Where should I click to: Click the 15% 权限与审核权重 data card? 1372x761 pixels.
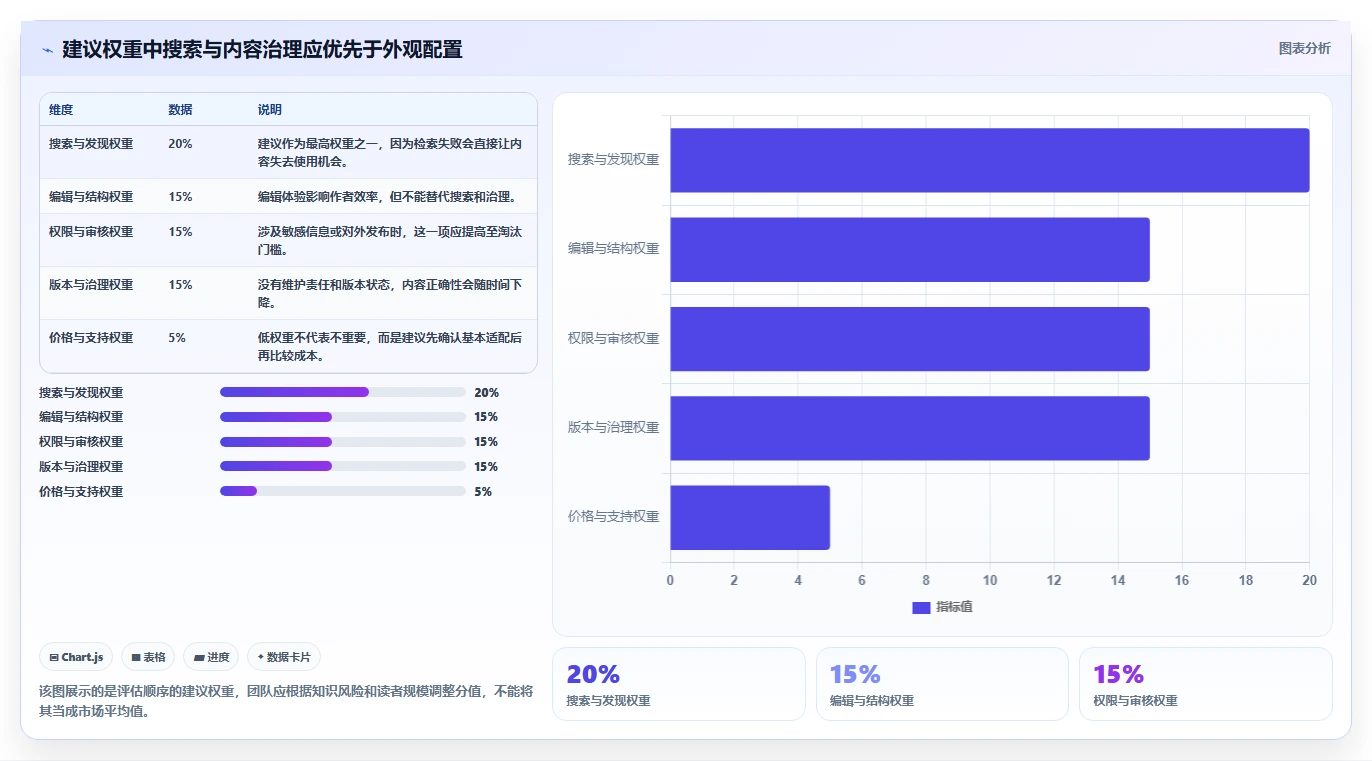click(x=1205, y=684)
